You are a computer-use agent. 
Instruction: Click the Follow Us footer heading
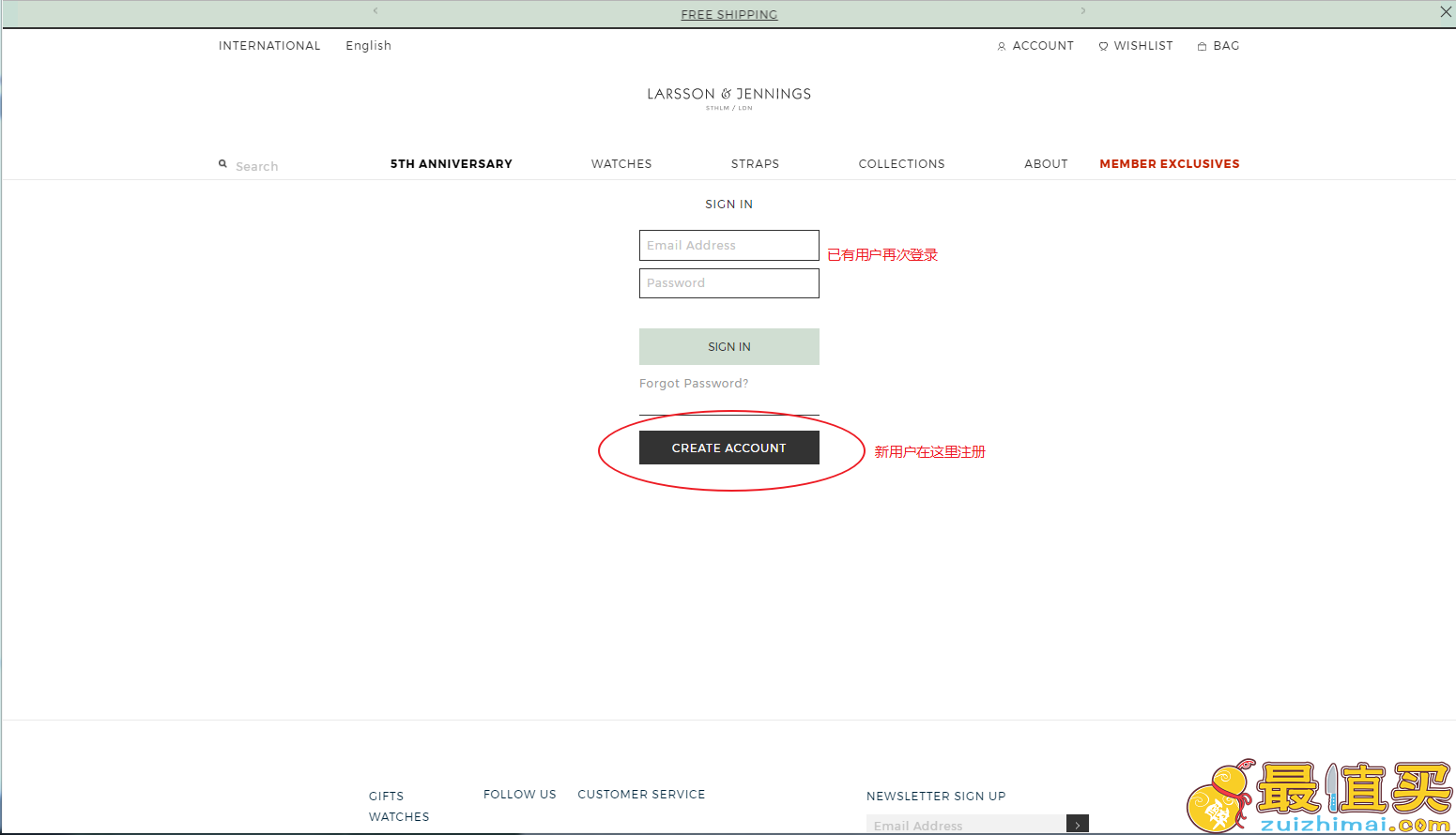520,795
